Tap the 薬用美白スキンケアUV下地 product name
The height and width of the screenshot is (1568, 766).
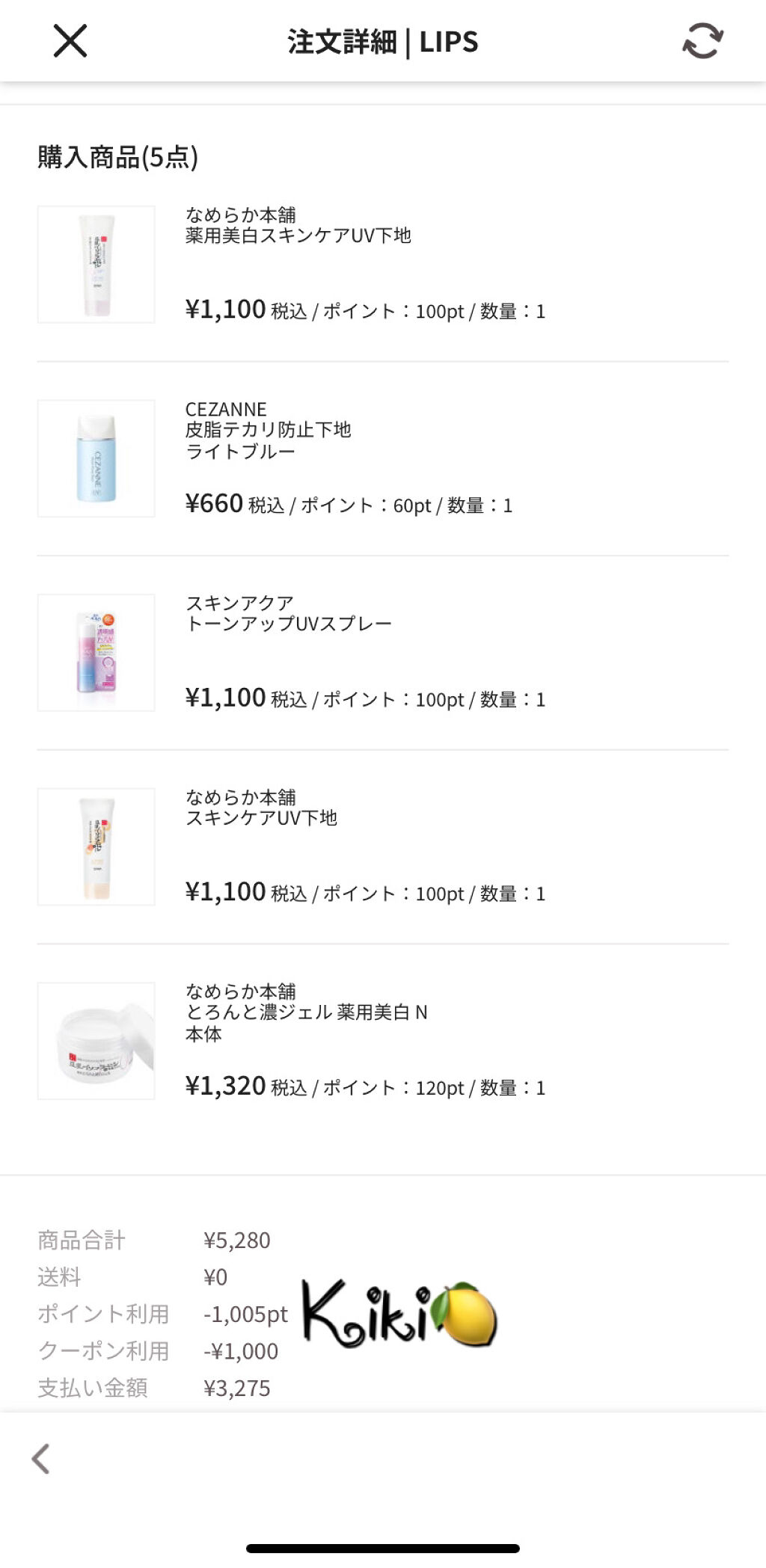tap(298, 236)
